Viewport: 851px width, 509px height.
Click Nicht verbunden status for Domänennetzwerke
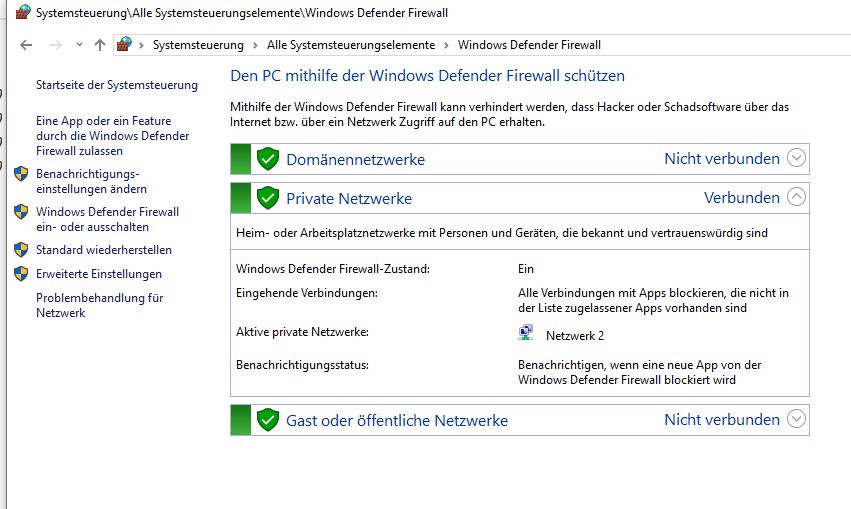(722, 158)
